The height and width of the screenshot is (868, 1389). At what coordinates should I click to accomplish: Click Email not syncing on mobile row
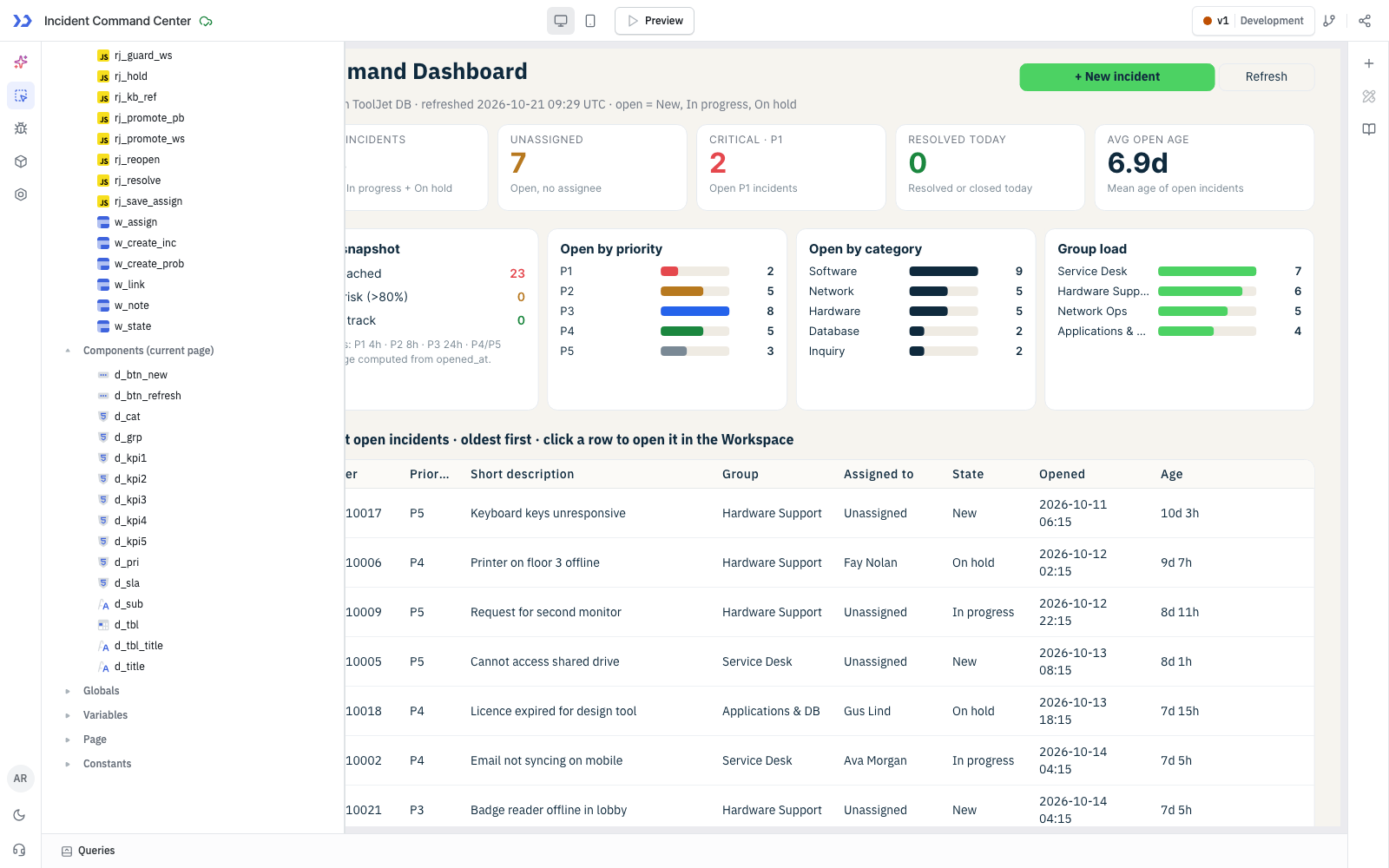point(829,760)
